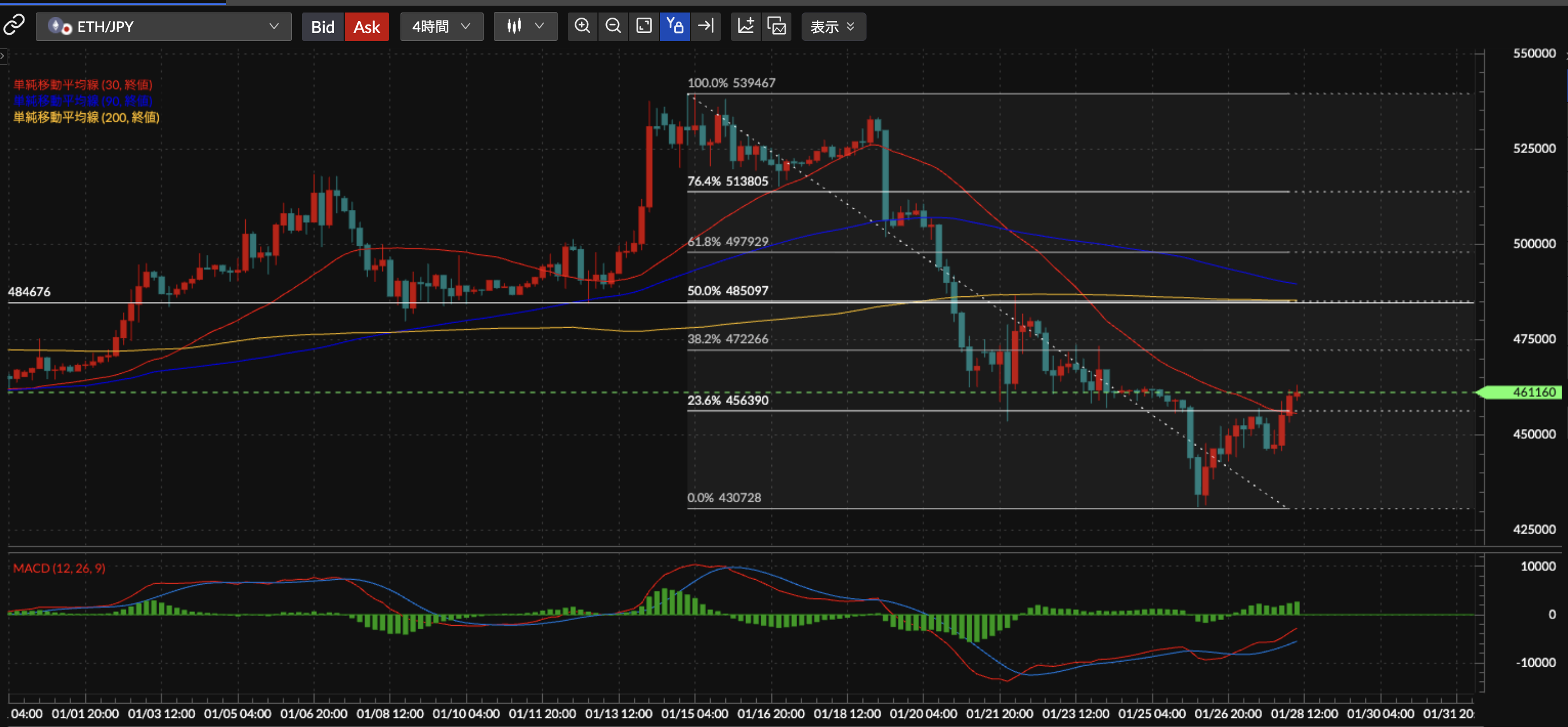Click the 200-period moving average label

[86, 117]
